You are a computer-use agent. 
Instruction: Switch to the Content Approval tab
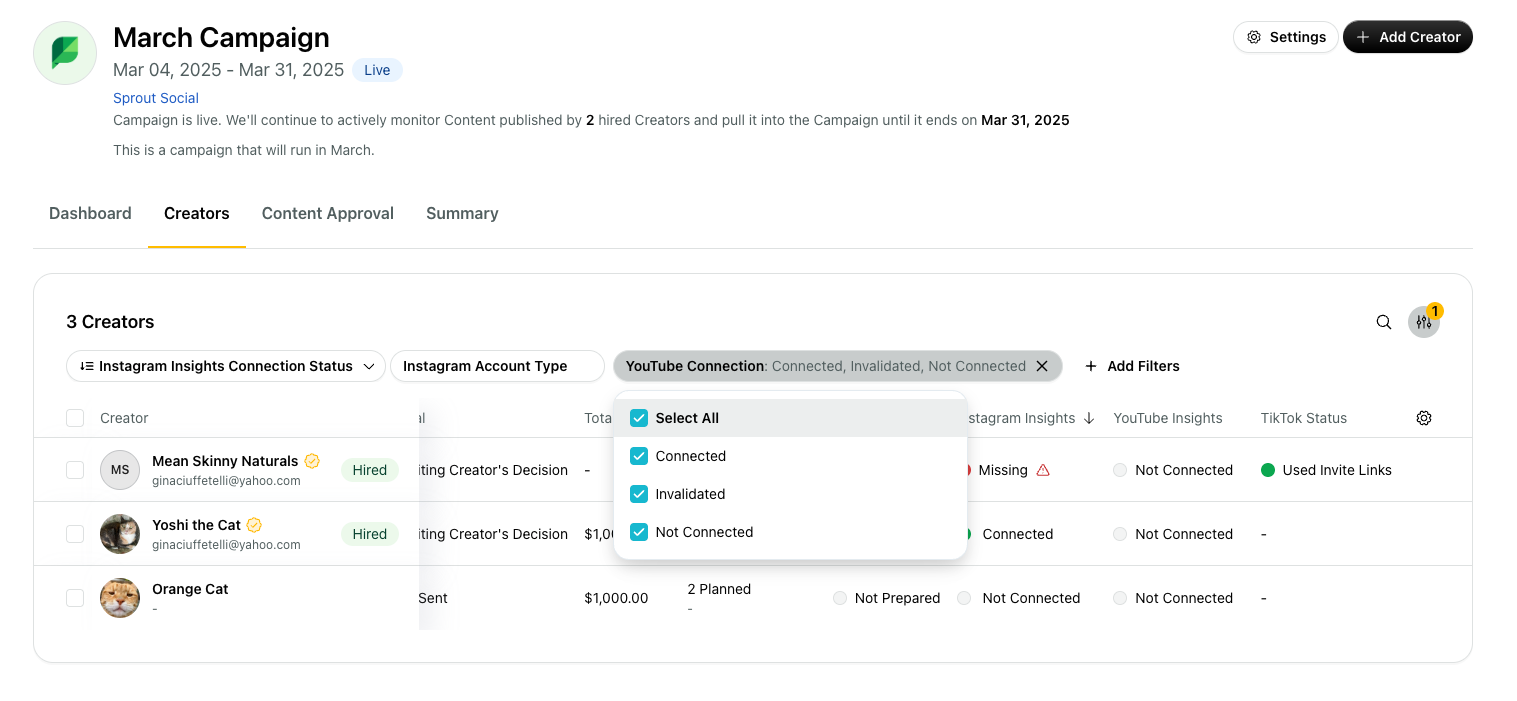pos(327,213)
